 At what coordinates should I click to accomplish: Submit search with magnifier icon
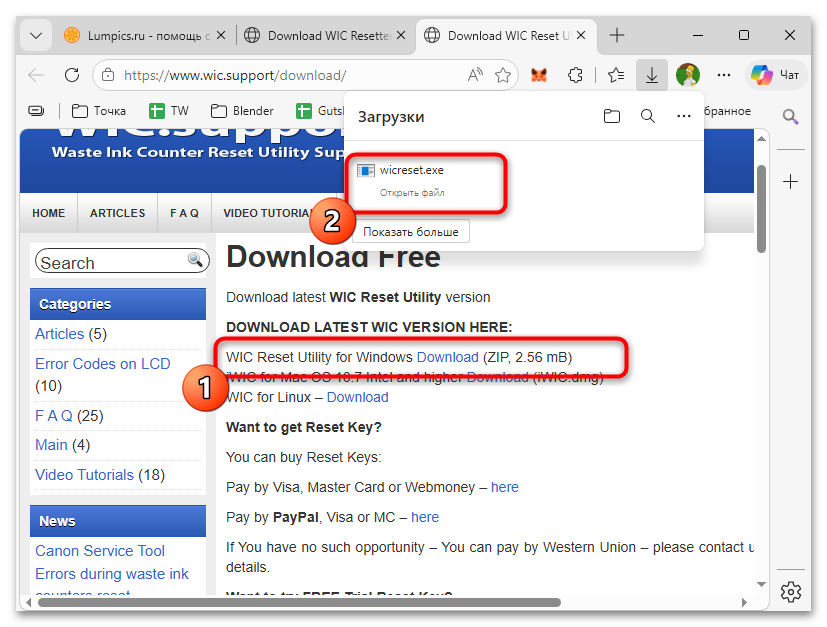196,259
